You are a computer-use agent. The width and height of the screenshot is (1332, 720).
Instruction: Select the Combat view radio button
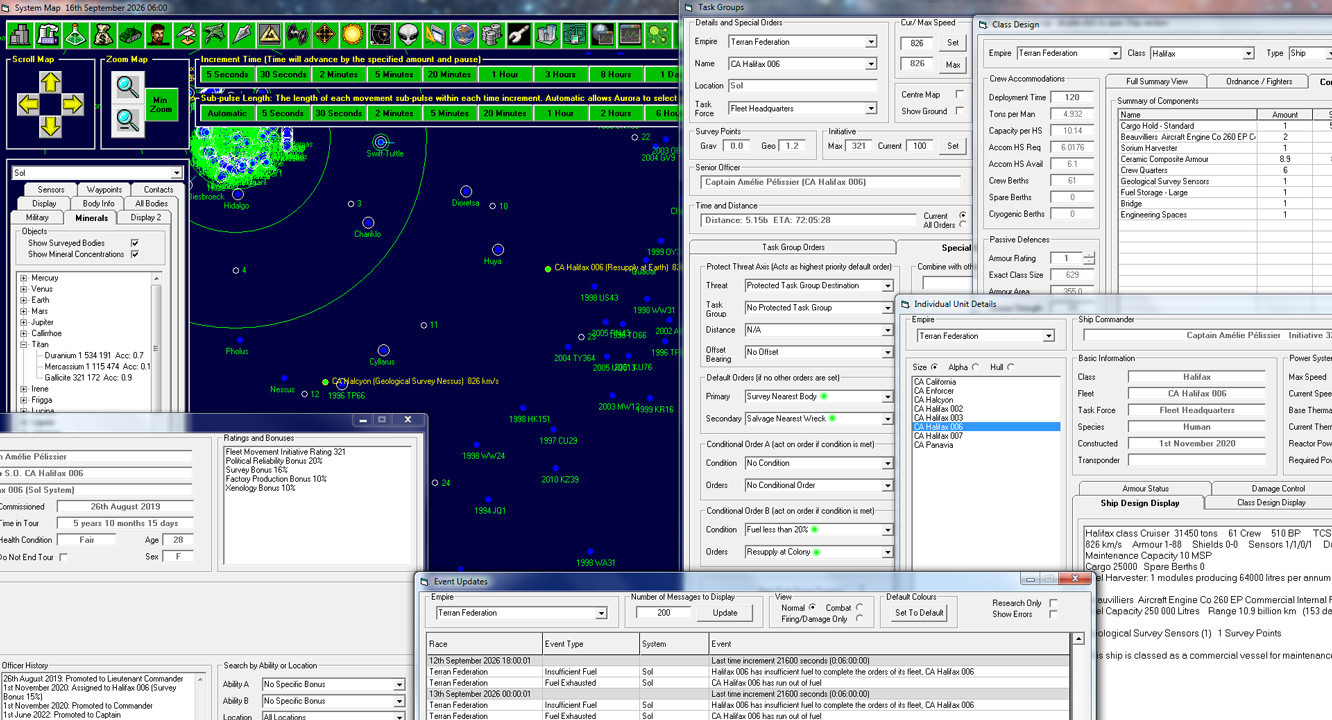(x=860, y=607)
